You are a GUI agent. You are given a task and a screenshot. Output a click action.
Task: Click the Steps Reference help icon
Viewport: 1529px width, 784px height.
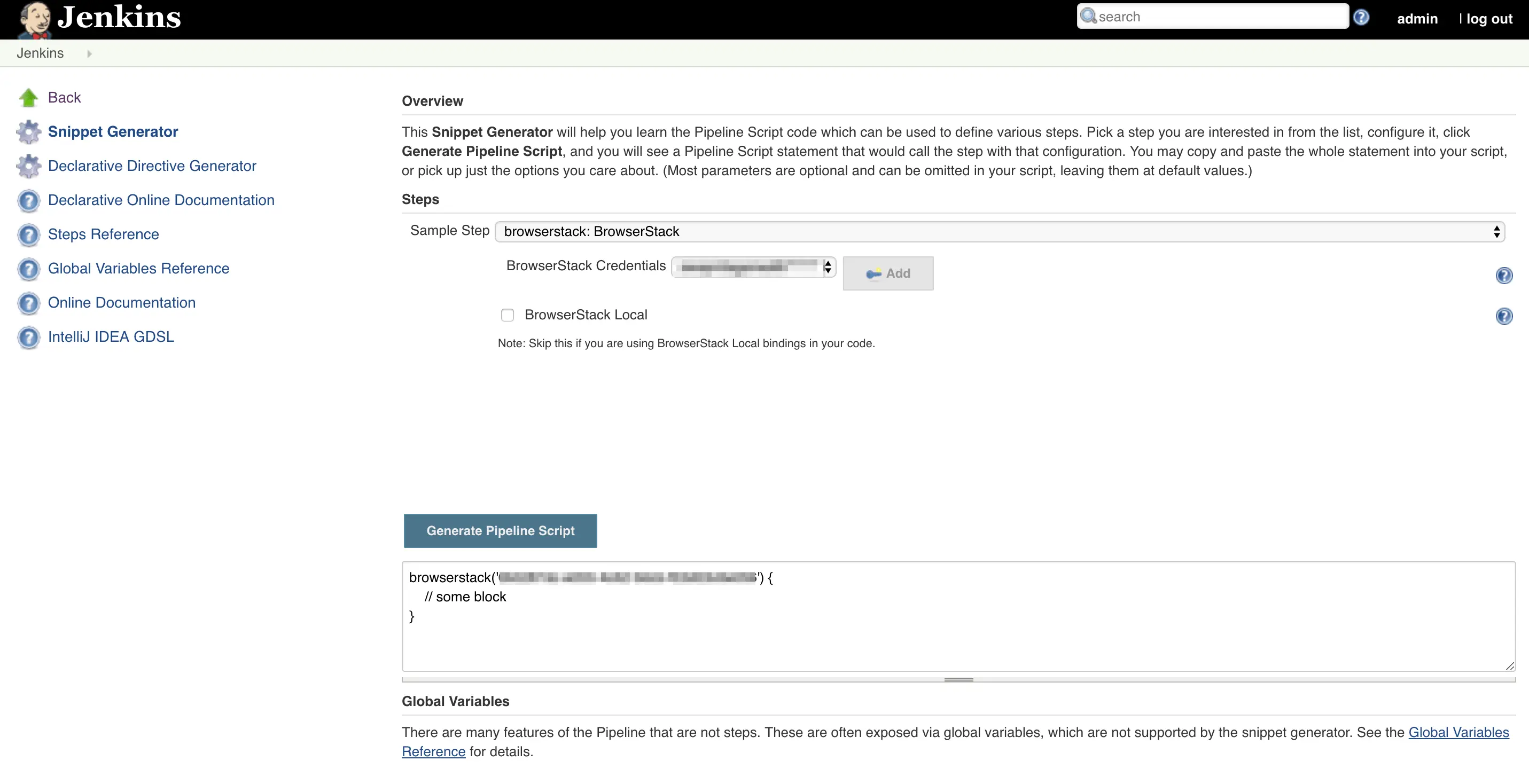(x=28, y=235)
